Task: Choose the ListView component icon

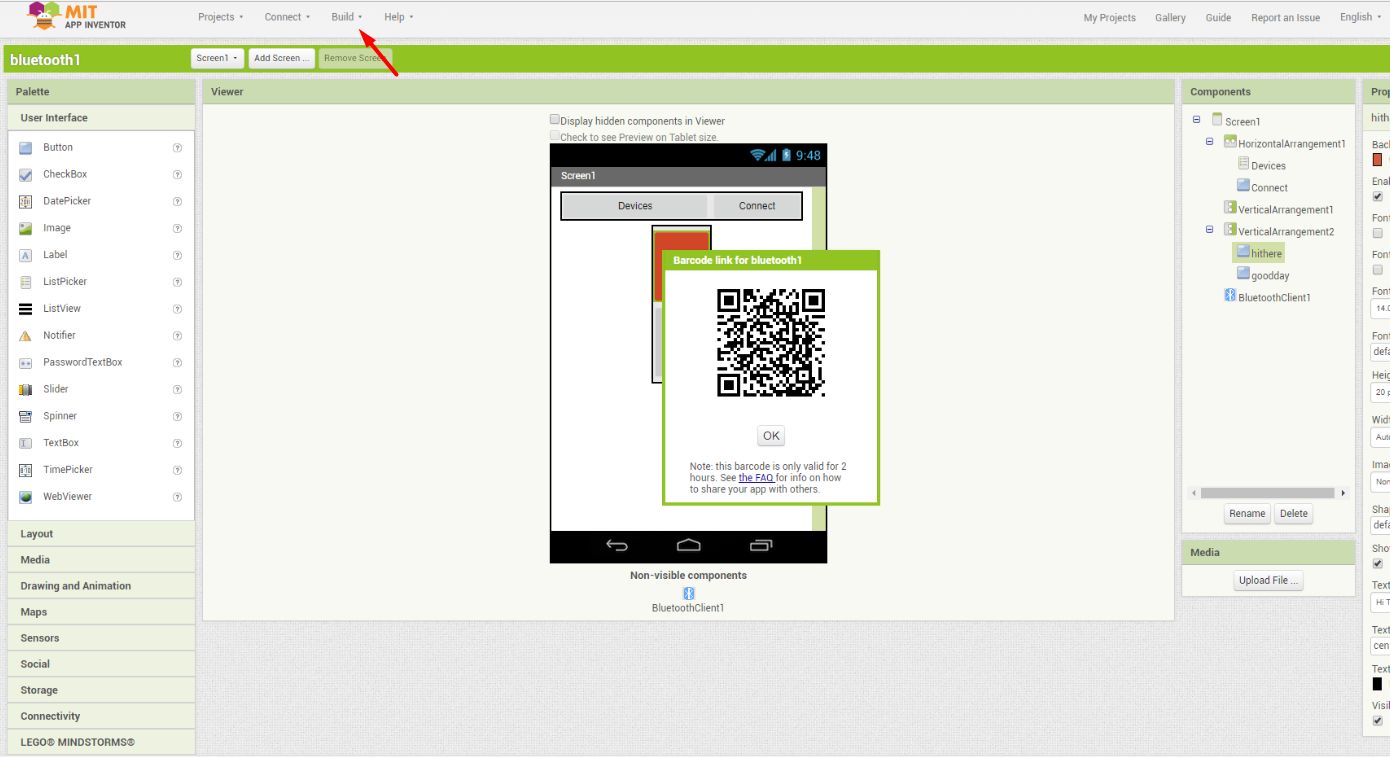Action: 26,310
